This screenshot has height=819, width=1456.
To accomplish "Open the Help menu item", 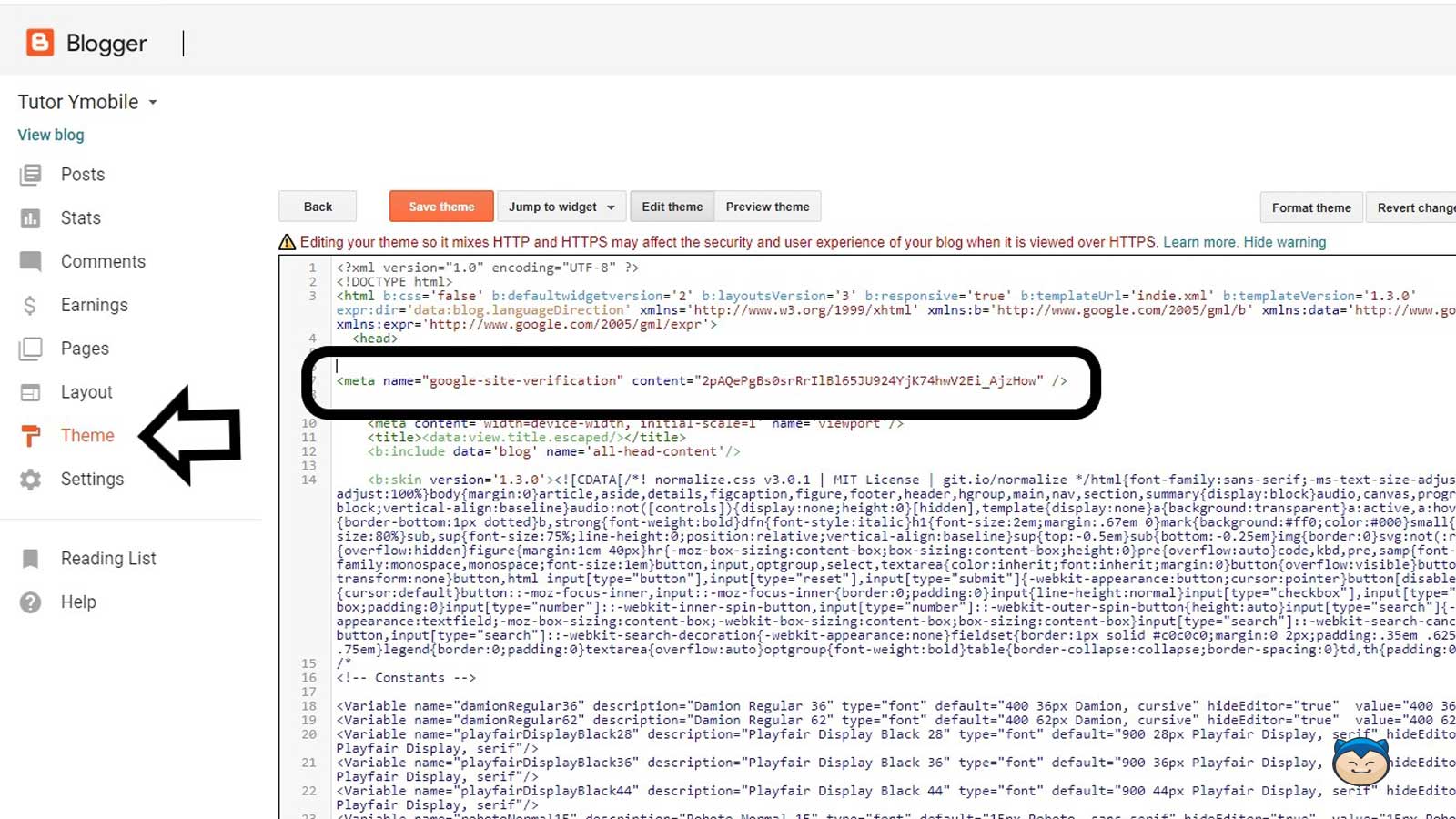I will 78,602.
